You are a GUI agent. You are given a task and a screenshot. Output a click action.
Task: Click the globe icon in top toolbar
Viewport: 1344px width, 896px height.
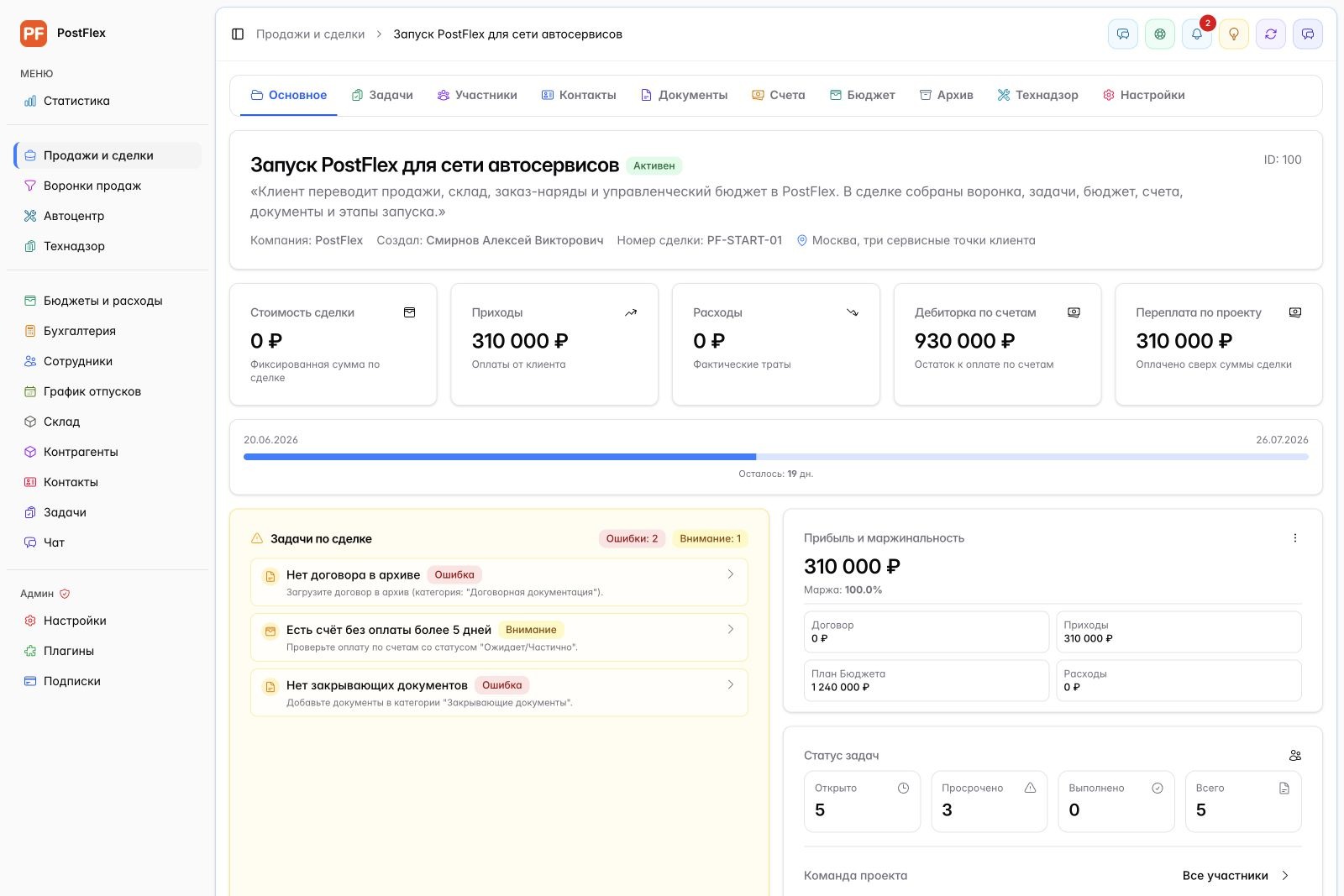pos(1160,34)
